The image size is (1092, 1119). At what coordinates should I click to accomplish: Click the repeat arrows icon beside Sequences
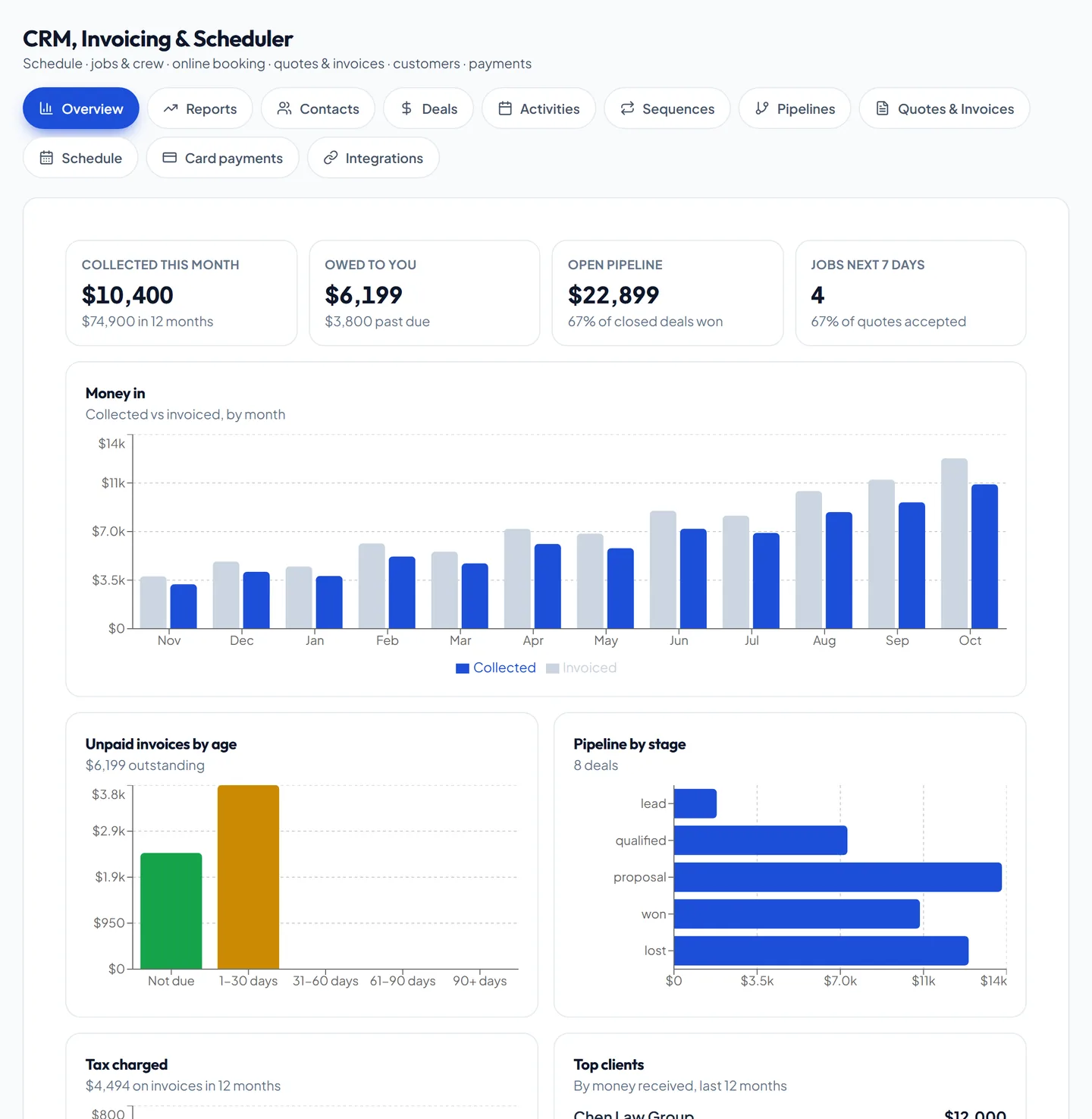pyautogui.click(x=627, y=108)
